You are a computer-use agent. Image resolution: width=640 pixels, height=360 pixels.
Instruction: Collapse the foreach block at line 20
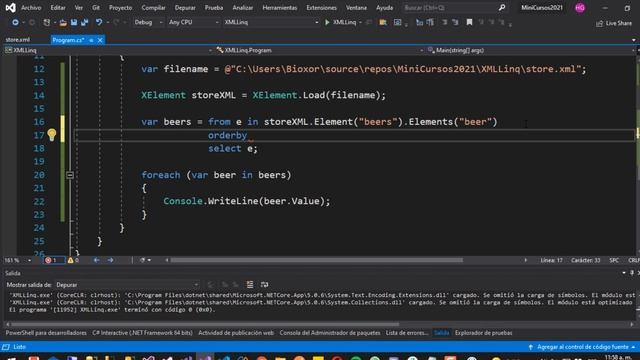(x=70, y=175)
